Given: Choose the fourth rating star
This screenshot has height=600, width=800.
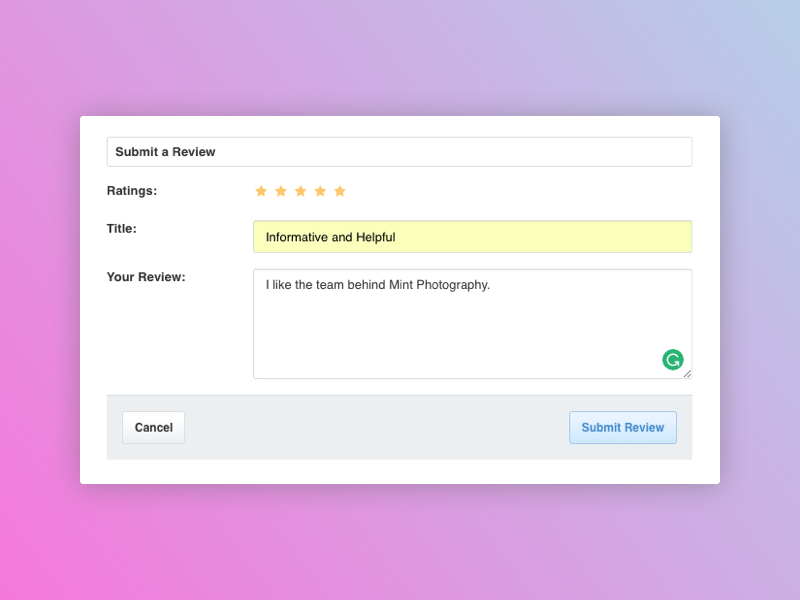Looking at the screenshot, I should pos(320,191).
